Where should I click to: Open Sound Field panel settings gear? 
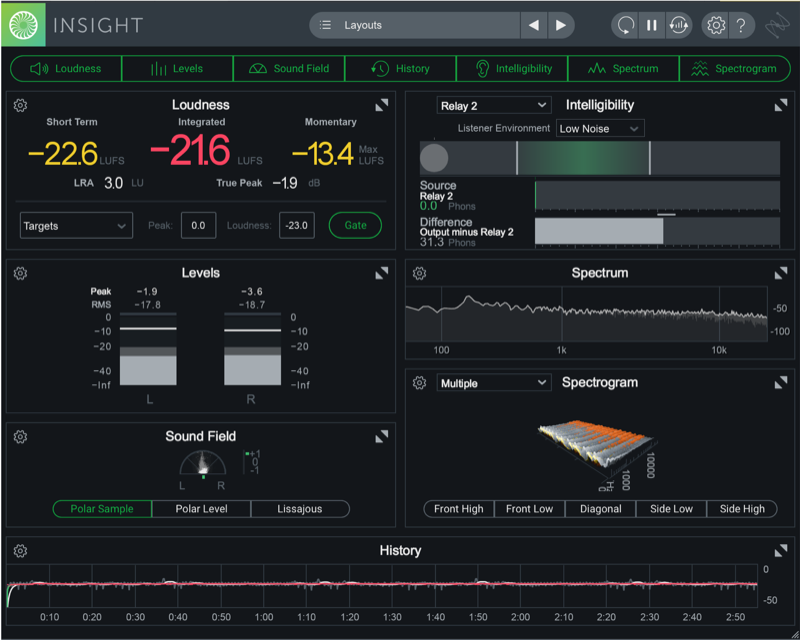pyautogui.click(x=20, y=437)
